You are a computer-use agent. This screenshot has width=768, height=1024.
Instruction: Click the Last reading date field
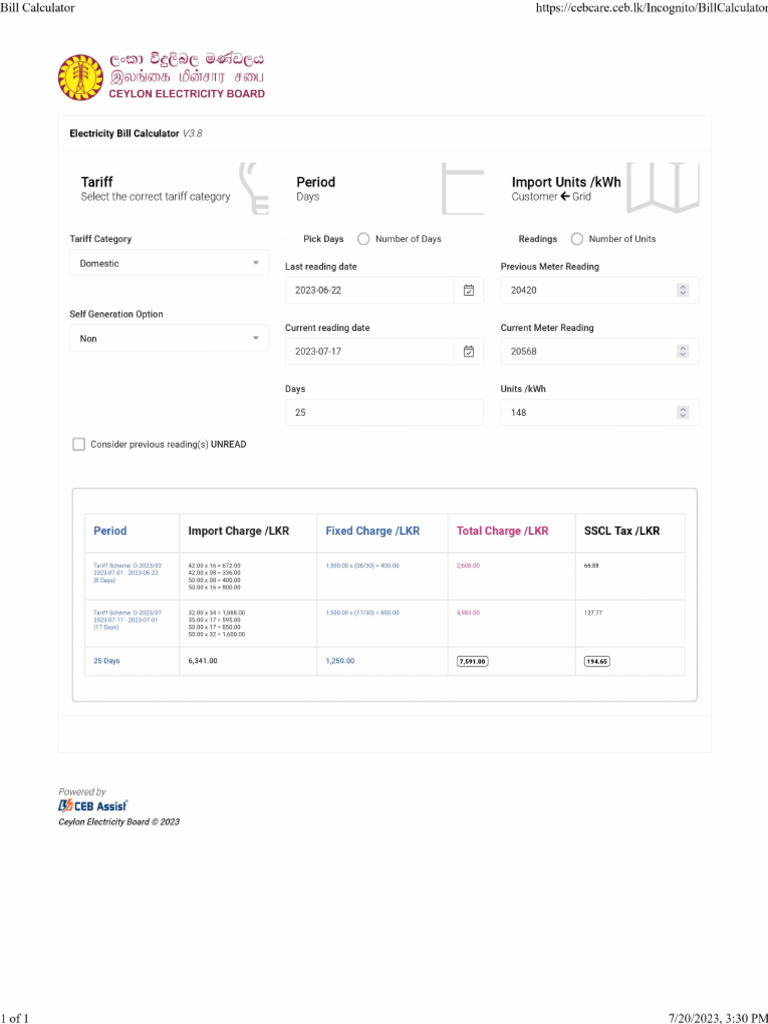(369, 290)
